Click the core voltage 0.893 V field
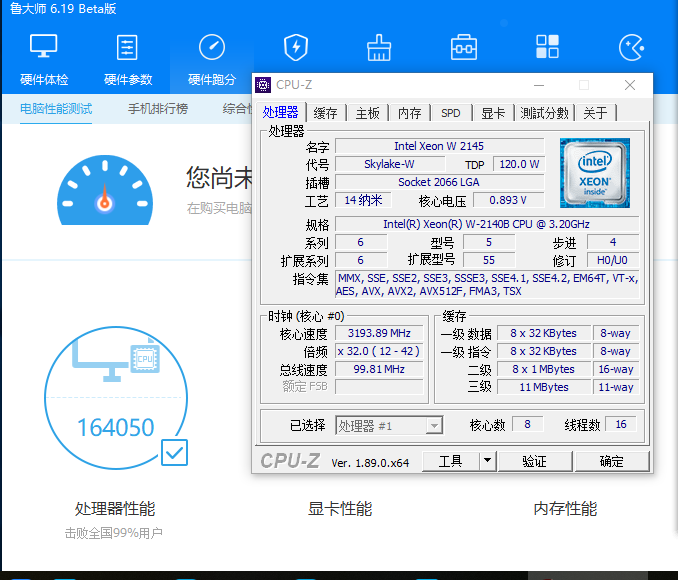 [508, 200]
